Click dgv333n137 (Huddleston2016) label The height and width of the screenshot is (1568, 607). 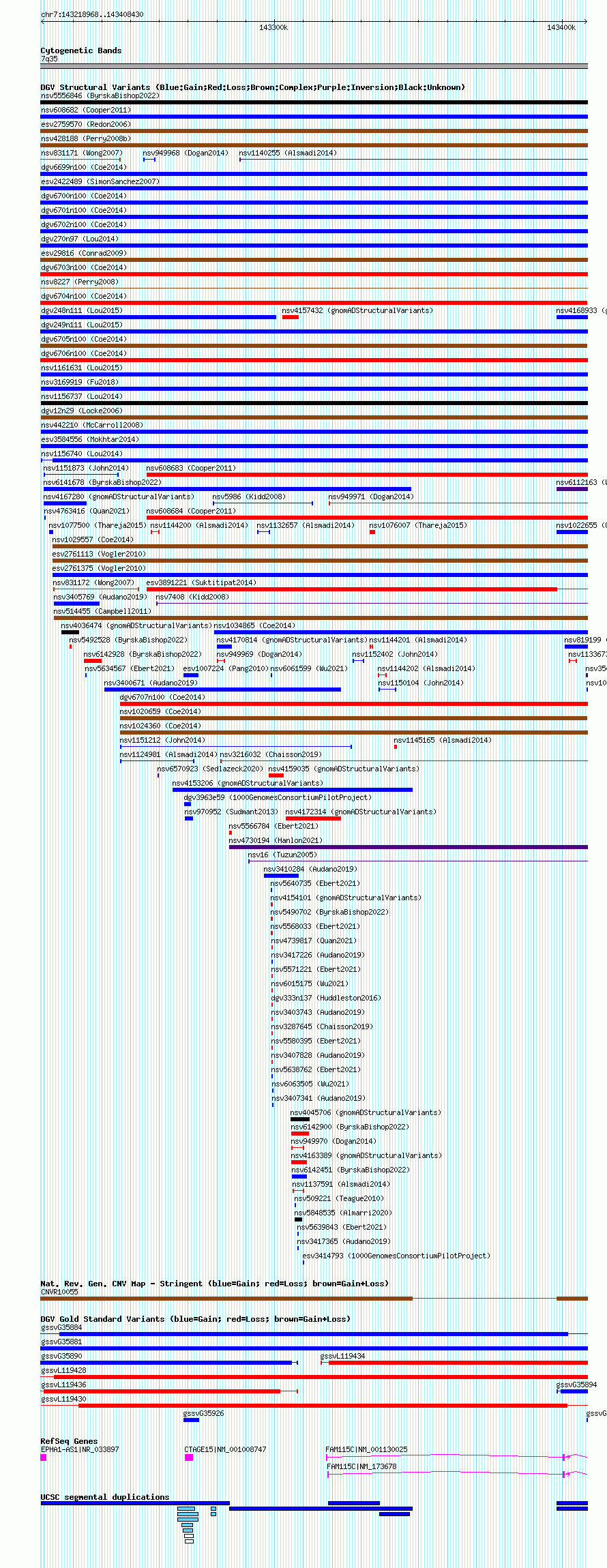pyautogui.click(x=326, y=998)
